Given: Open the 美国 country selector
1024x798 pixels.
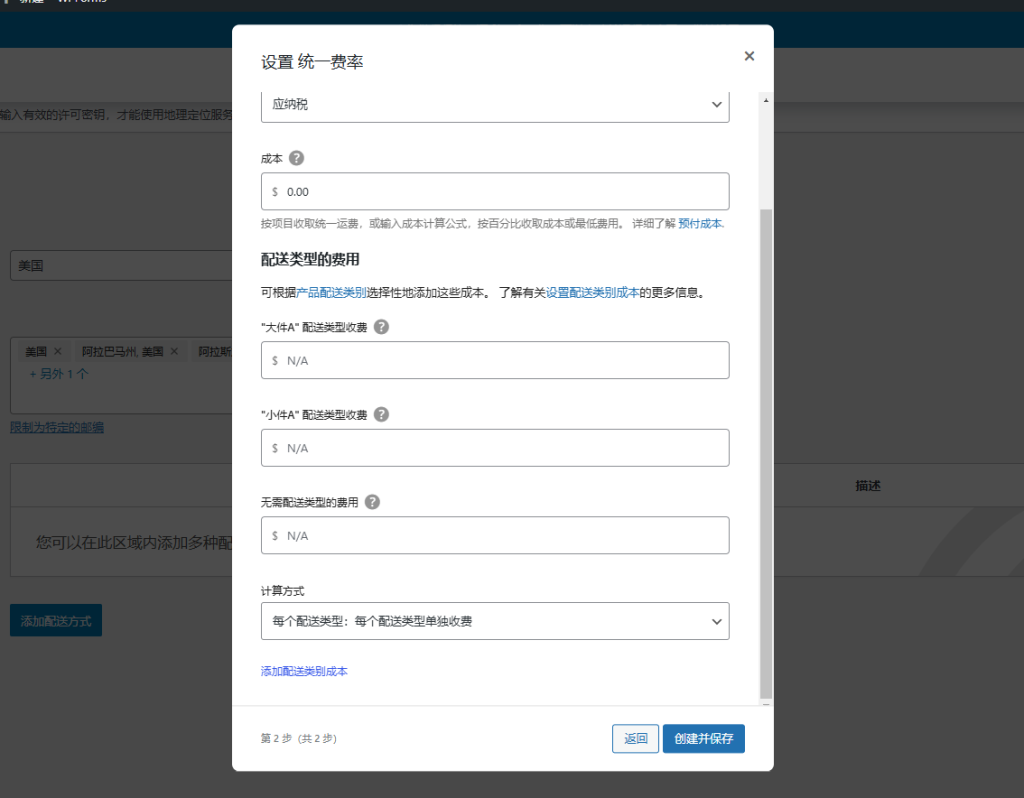Looking at the screenshot, I should tap(120, 265).
